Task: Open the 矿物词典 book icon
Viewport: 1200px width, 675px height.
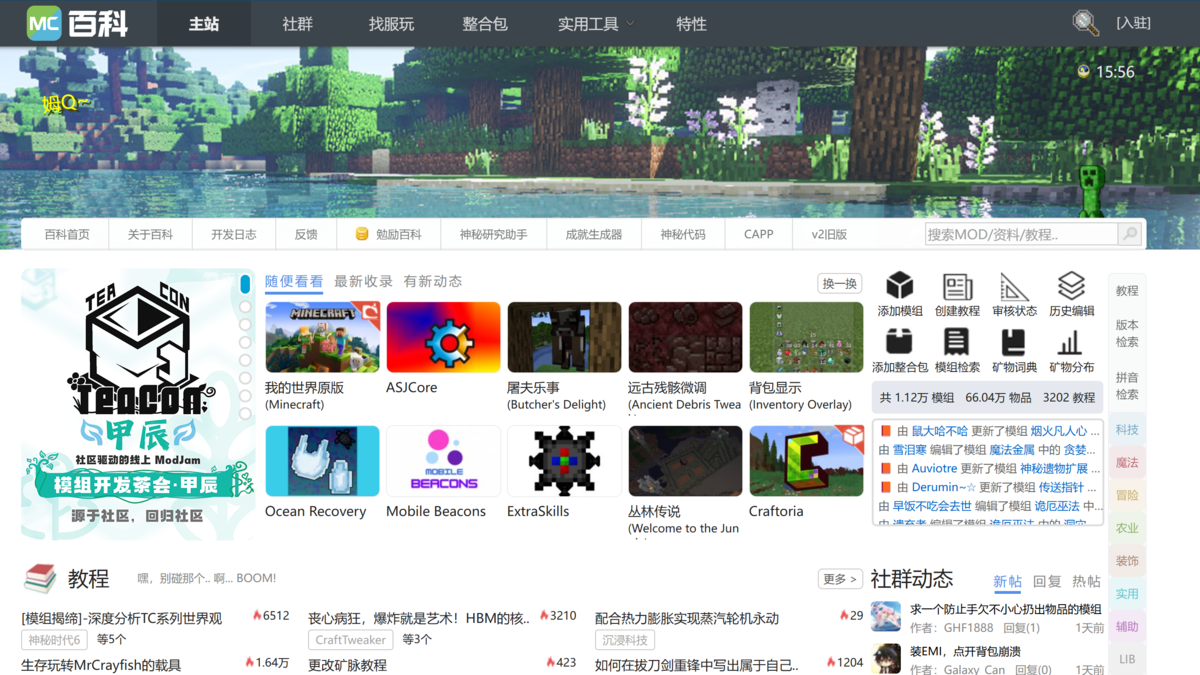Action: (1014, 342)
